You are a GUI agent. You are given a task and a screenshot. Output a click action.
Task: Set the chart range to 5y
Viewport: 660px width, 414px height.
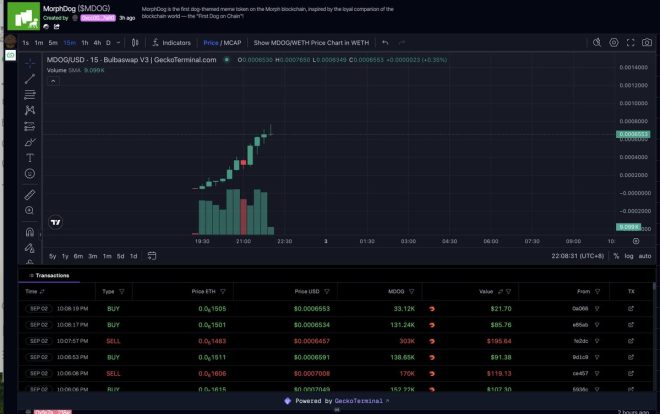53,256
